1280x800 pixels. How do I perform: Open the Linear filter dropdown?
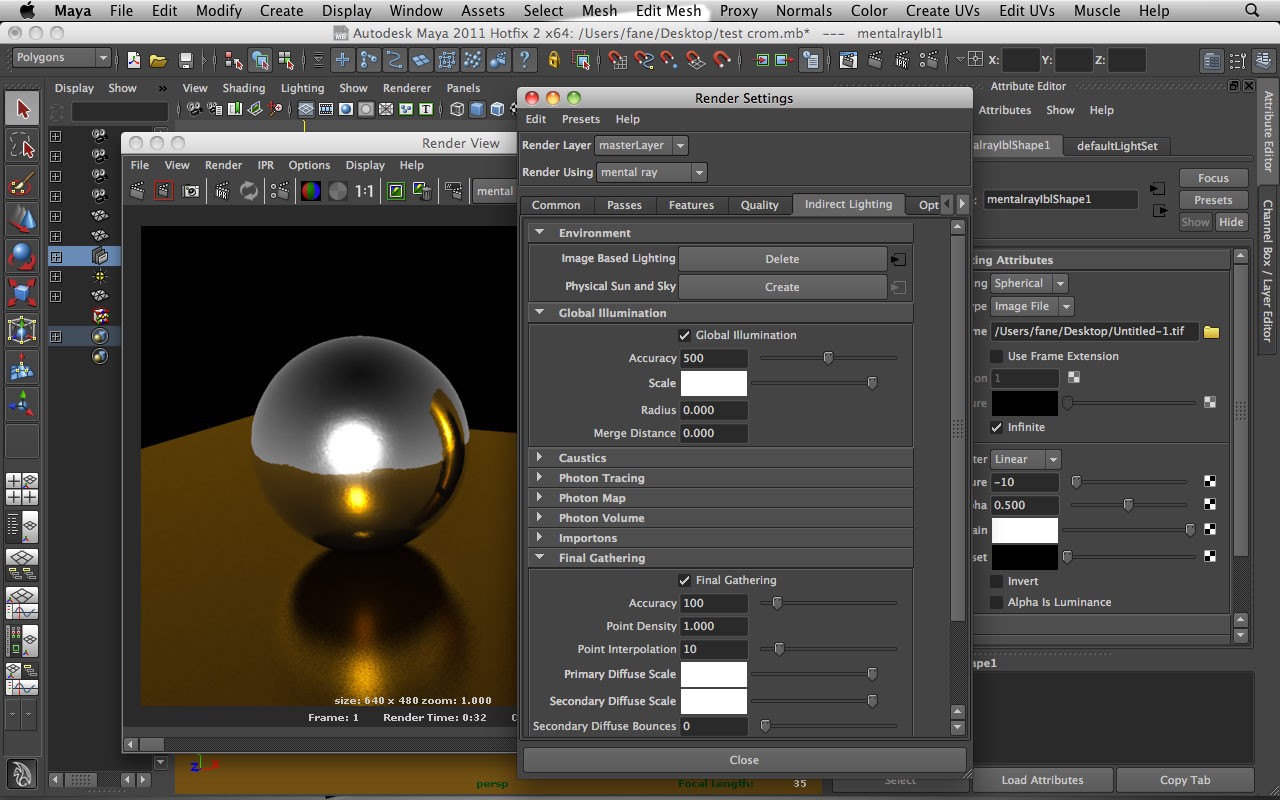(x=1026, y=459)
